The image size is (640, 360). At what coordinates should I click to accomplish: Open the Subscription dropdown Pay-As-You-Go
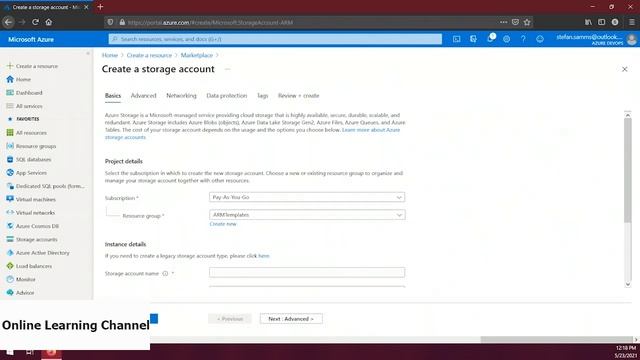307,197
